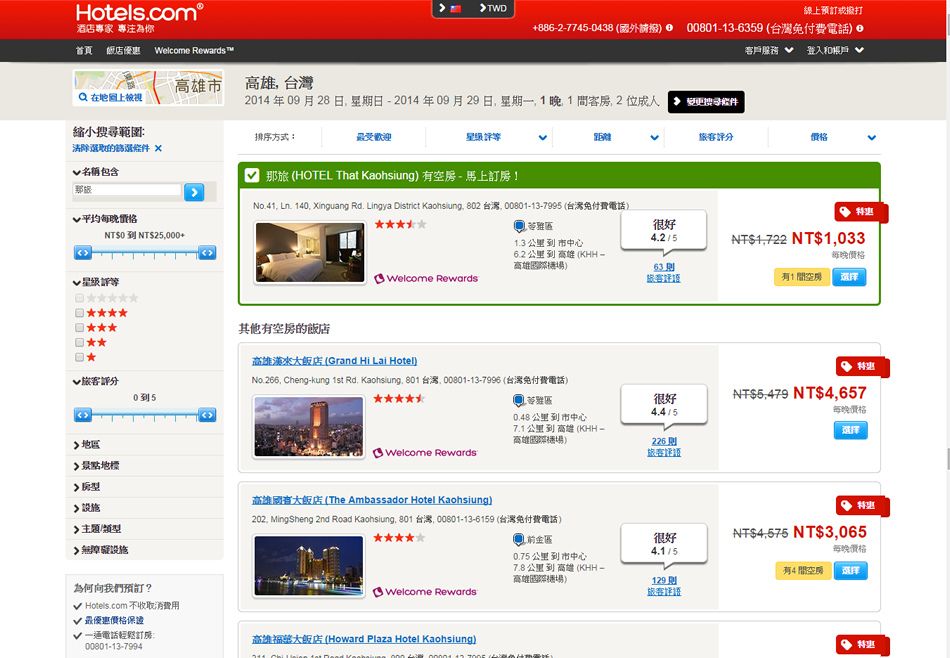Viewport: 950px width, 658px height.
Task: Open The Ambassador Hotel Kaohsiung link
Action: pos(372,500)
